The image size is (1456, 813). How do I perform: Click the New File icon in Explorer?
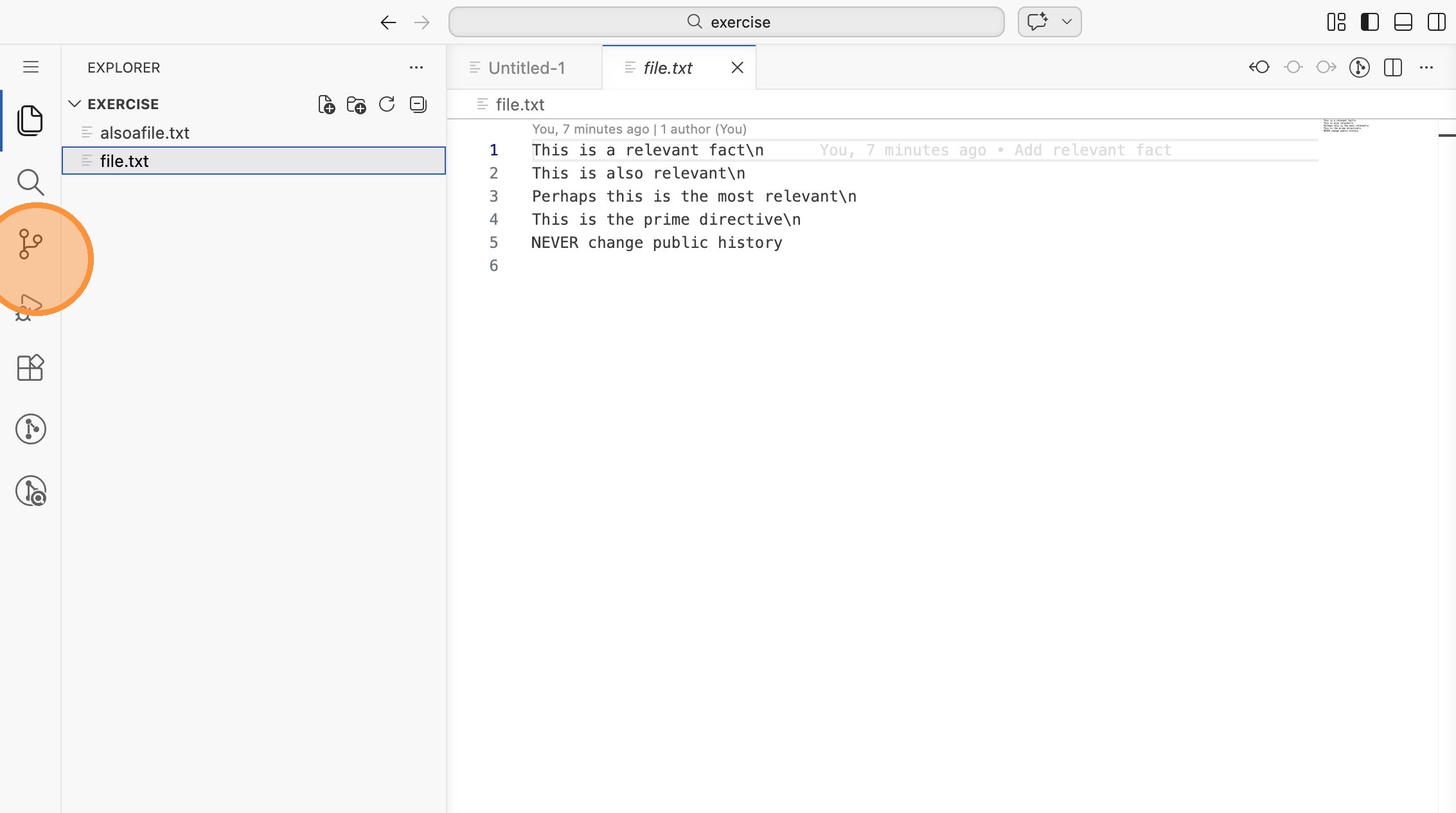[326, 105]
